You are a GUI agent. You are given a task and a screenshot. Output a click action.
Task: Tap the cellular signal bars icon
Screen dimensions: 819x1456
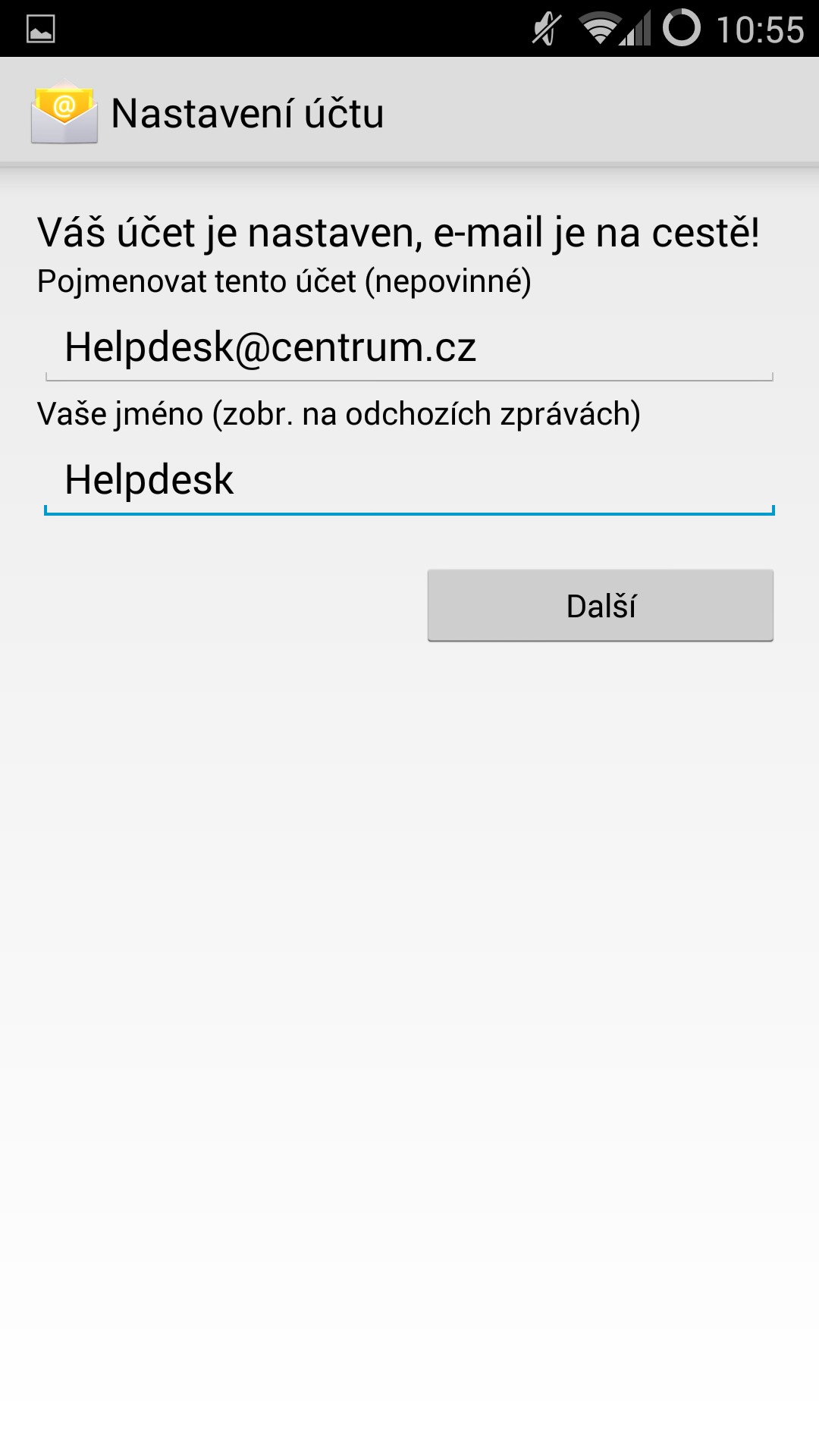(635, 30)
